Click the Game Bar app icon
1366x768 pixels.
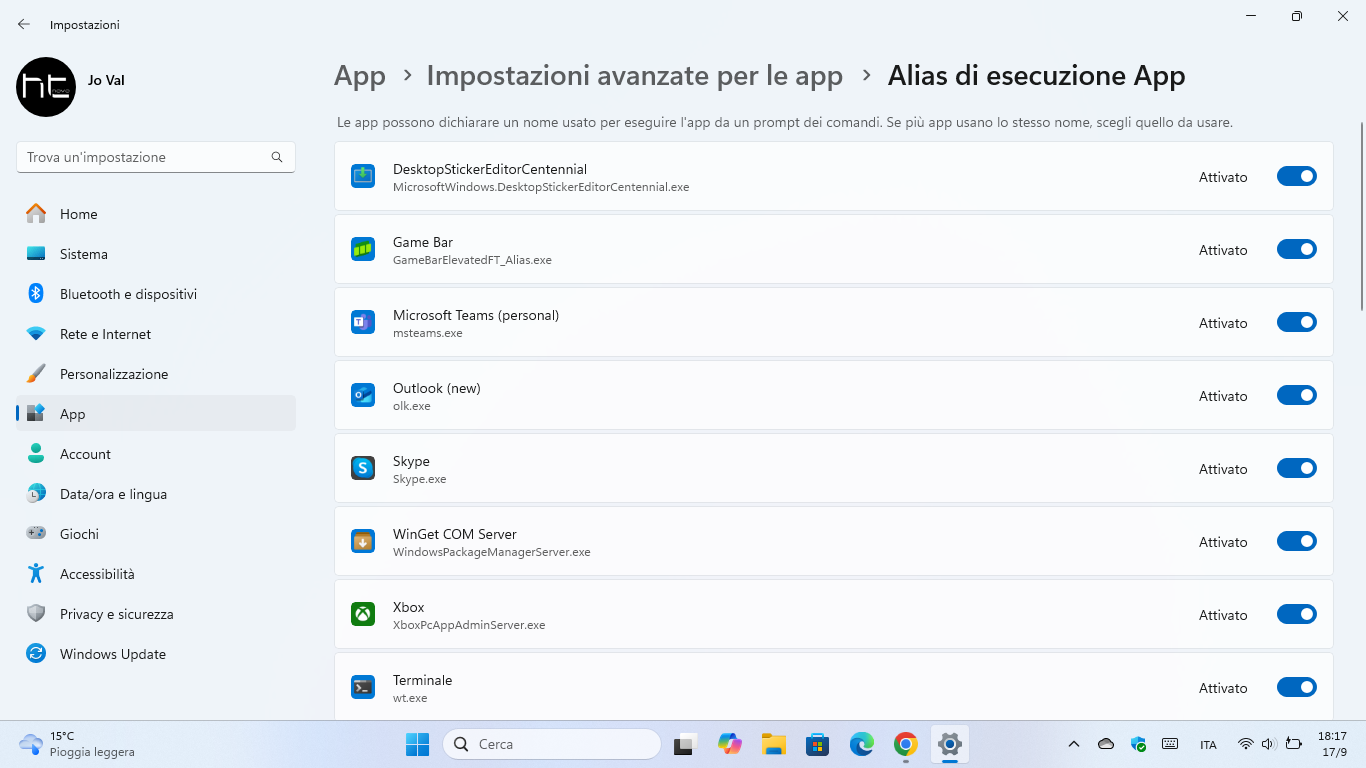click(363, 249)
